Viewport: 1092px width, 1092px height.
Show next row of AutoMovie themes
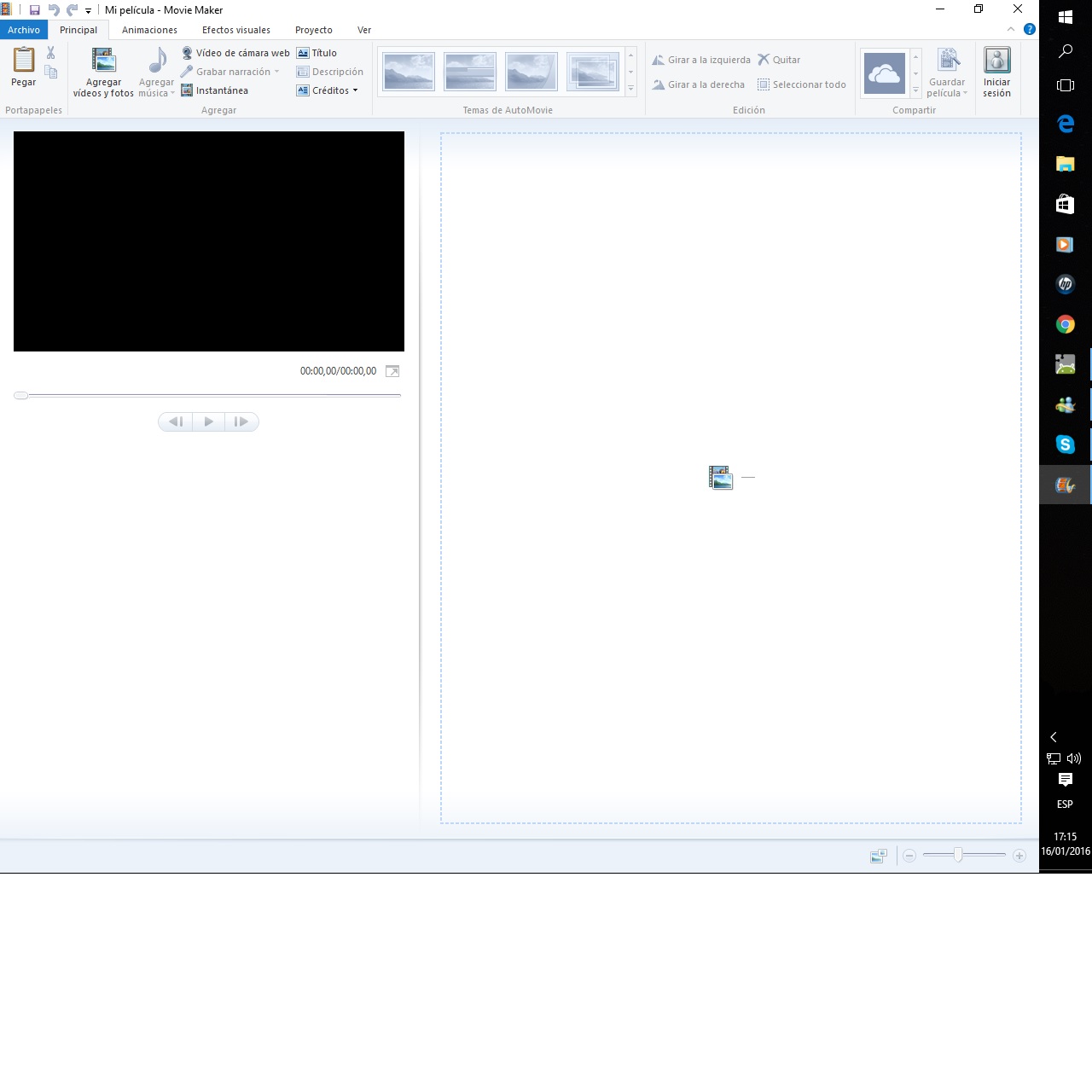tap(631, 72)
